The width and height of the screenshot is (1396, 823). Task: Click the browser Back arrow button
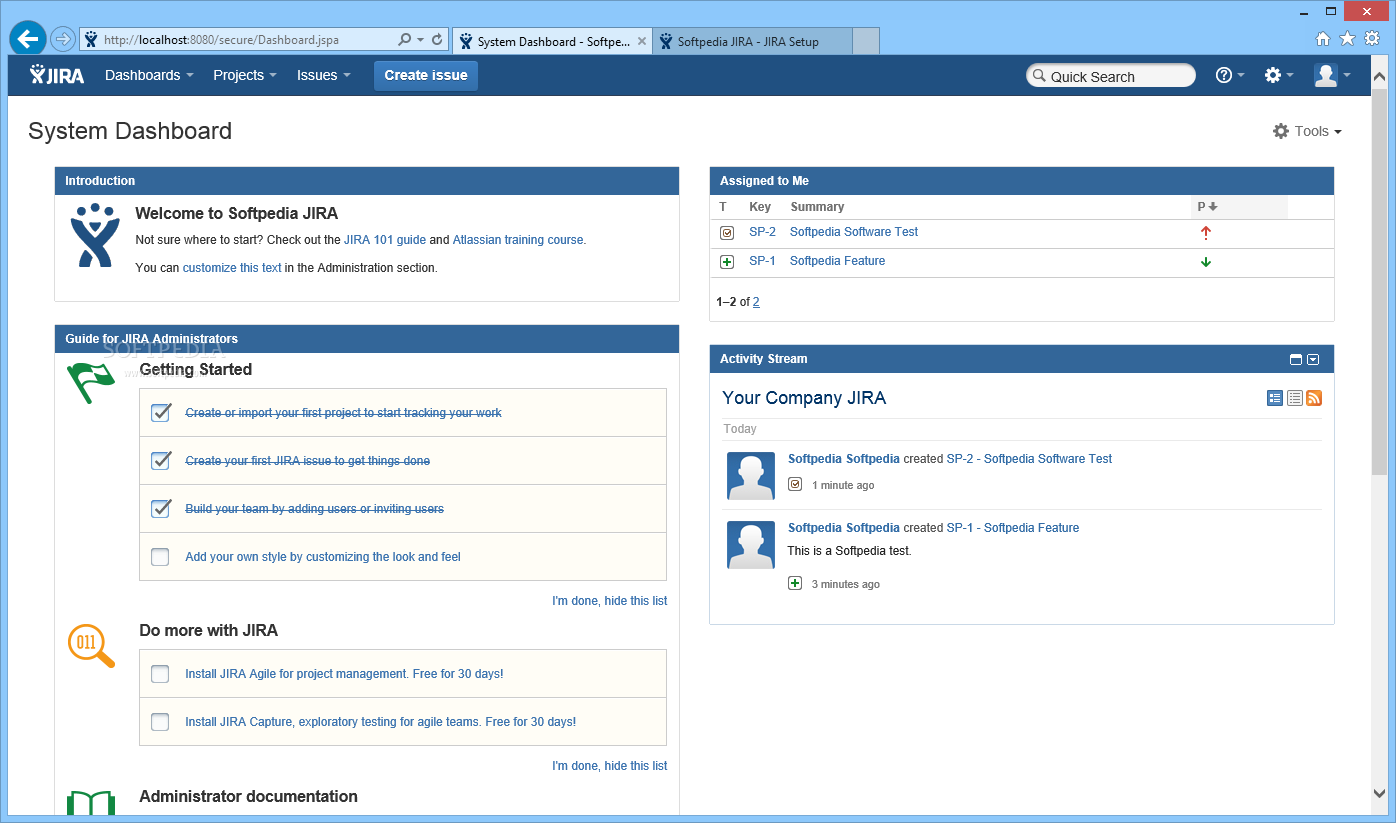[x=28, y=39]
